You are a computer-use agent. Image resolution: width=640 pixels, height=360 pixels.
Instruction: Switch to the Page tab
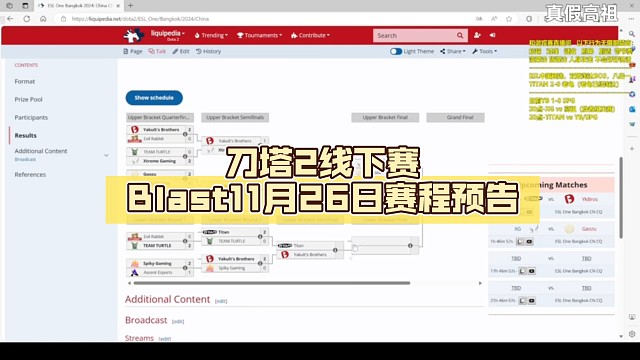(x=133, y=51)
